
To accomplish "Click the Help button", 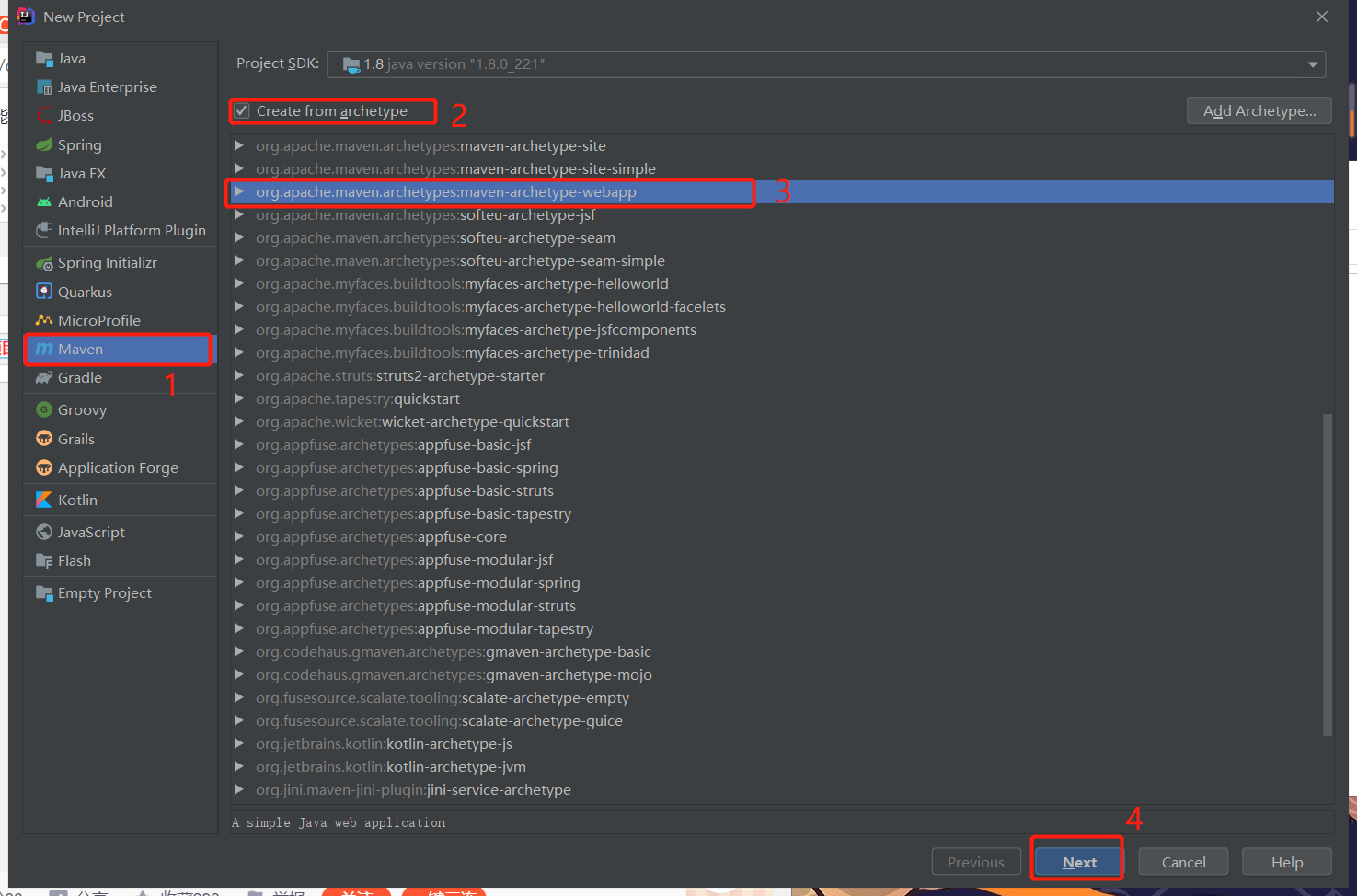I will 1287,862.
